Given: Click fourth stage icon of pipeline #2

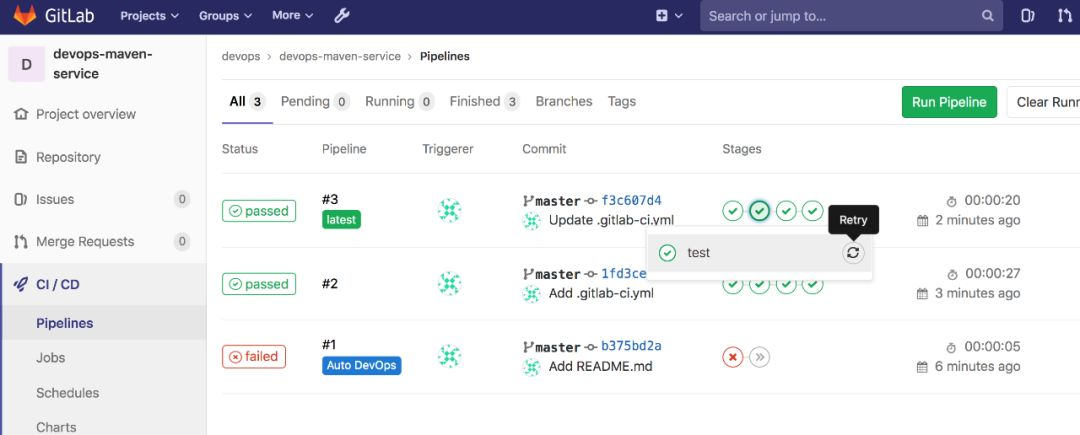Looking at the screenshot, I should click(x=813, y=284).
